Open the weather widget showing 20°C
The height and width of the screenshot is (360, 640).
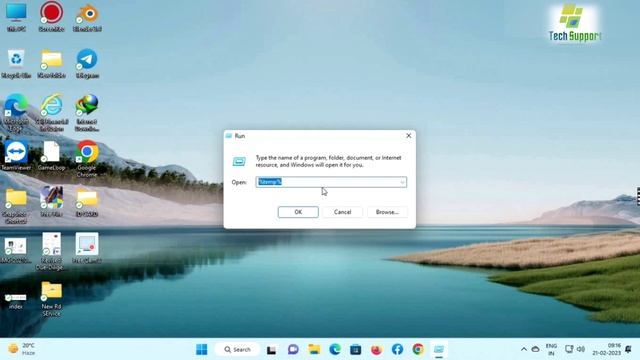tap(22, 349)
